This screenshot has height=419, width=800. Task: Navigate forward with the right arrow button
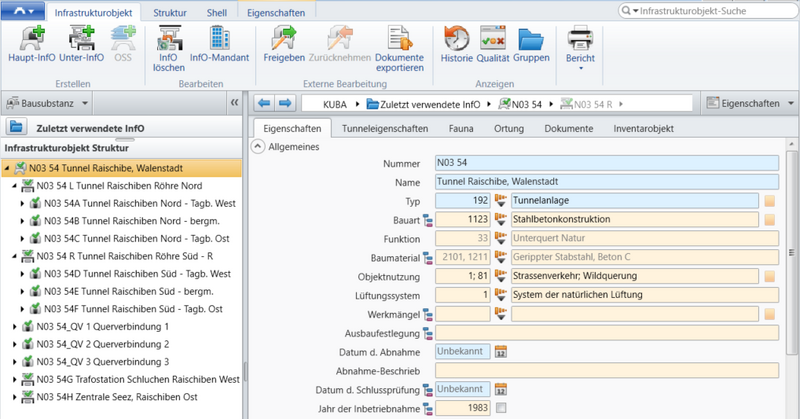coord(285,104)
